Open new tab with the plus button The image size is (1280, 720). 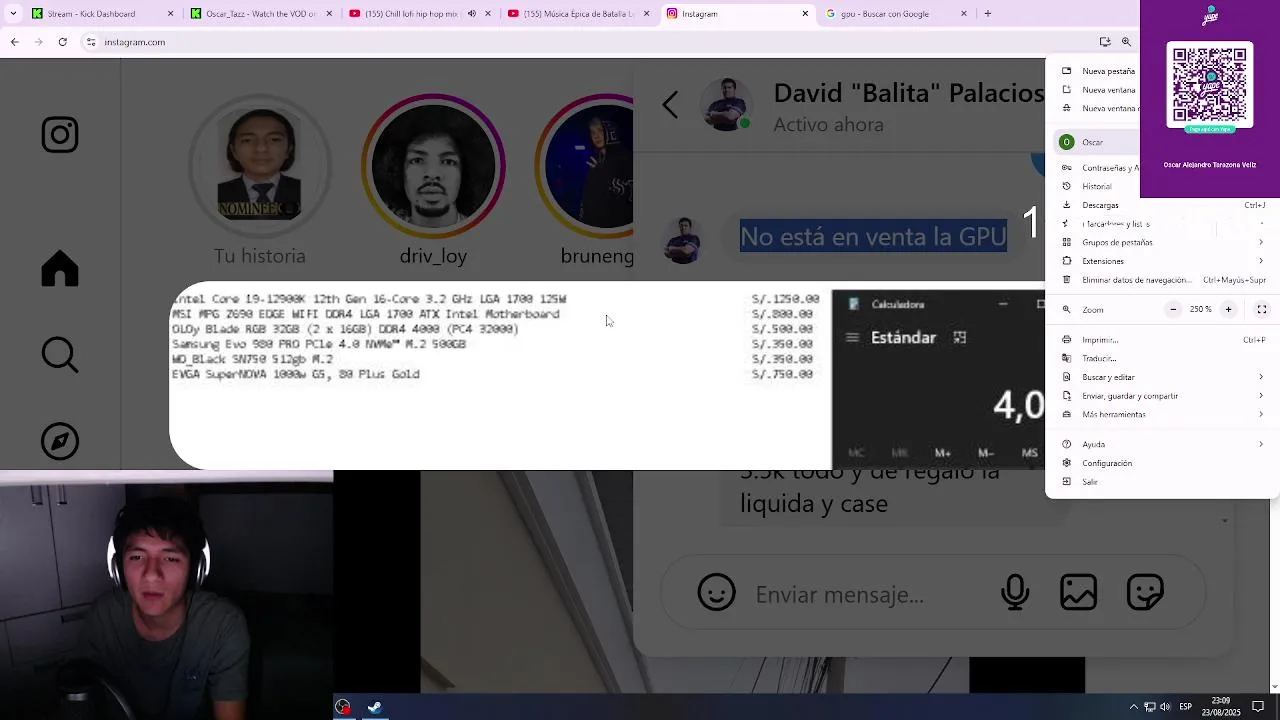(x=987, y=14)
